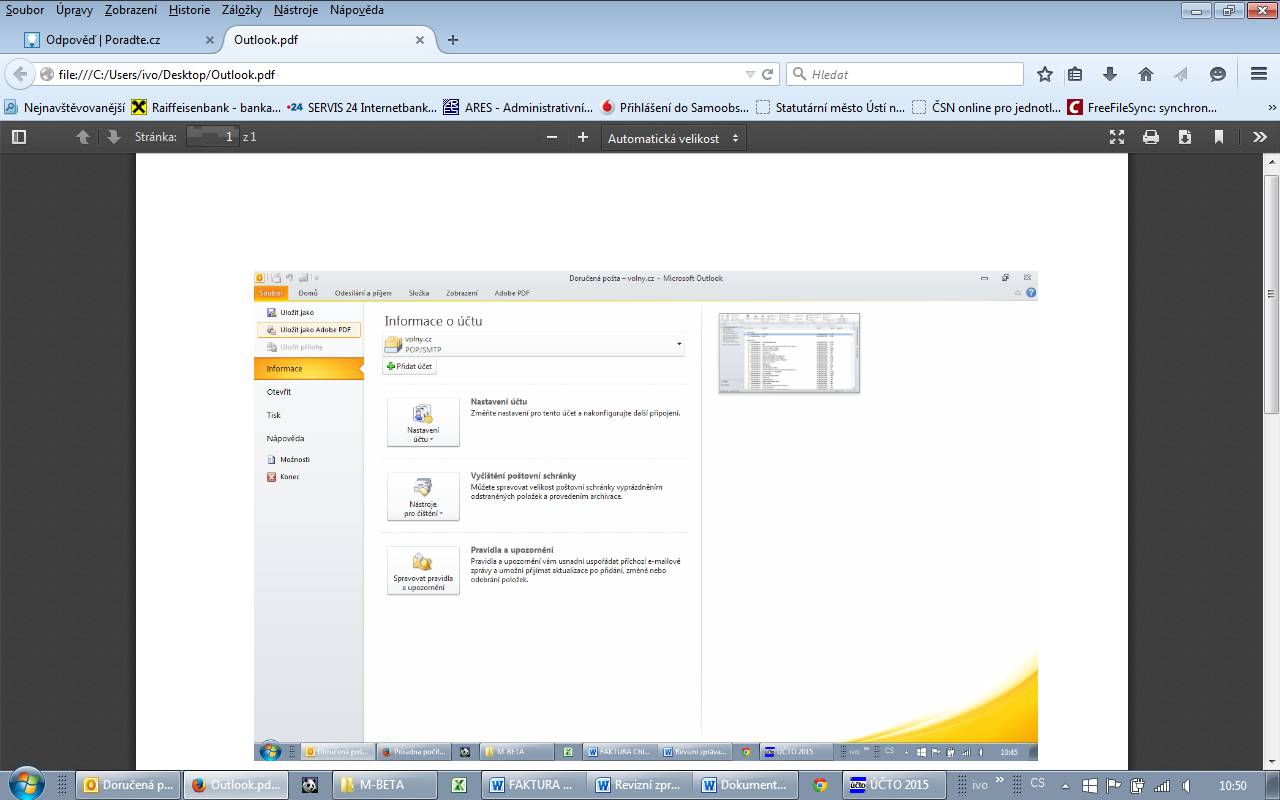
Task: Open FreeFileSync bookmark
Action: (1142, 107)
